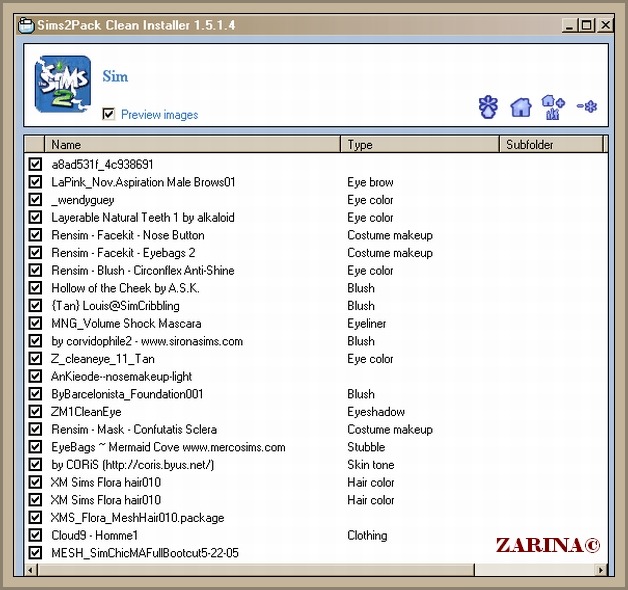Select EyeBags ~ Mermaid Cove entry
This screenshot has height=590, width=628.
click(x=168, y=447)
